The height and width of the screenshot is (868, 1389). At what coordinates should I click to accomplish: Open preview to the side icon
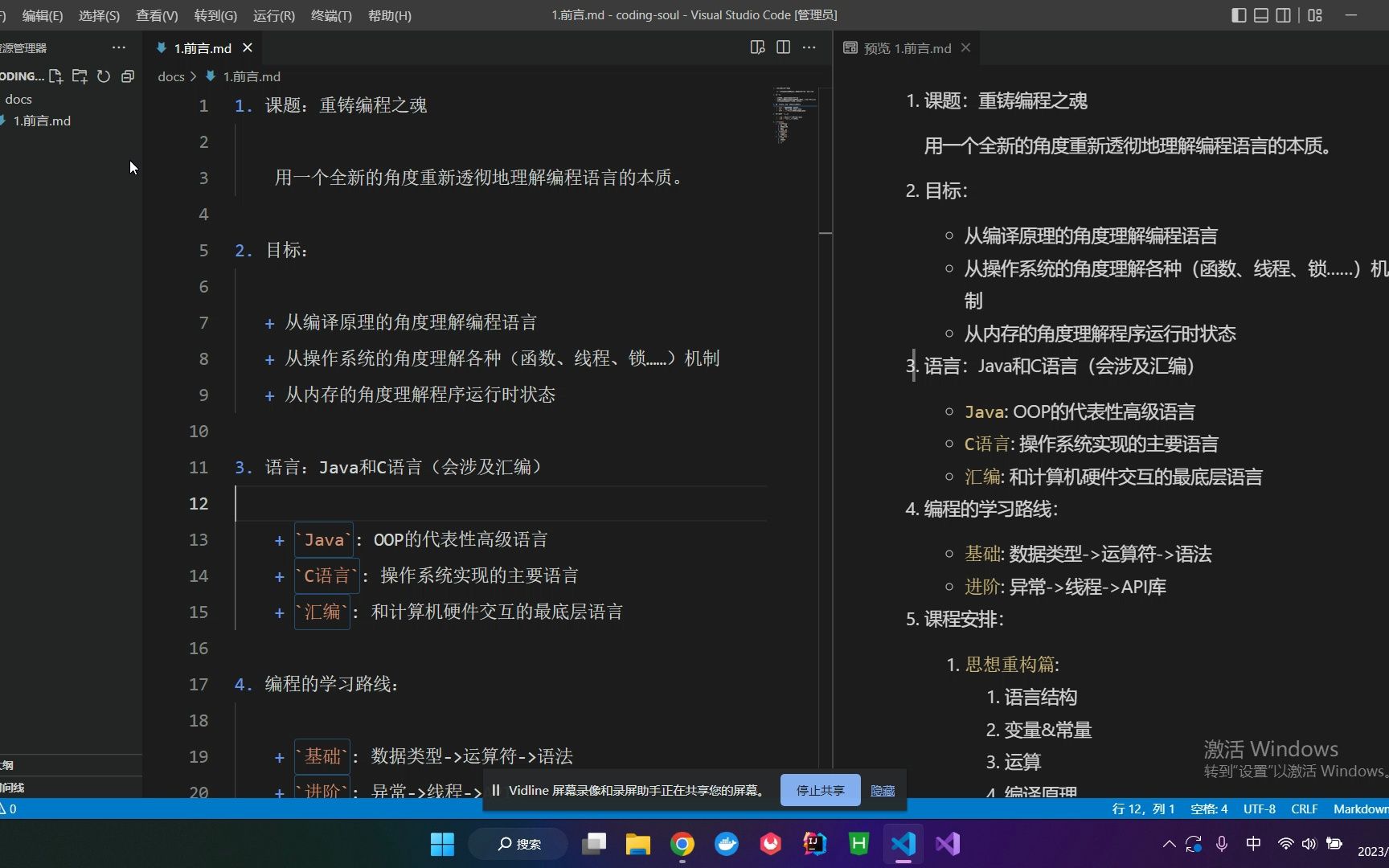757,47
